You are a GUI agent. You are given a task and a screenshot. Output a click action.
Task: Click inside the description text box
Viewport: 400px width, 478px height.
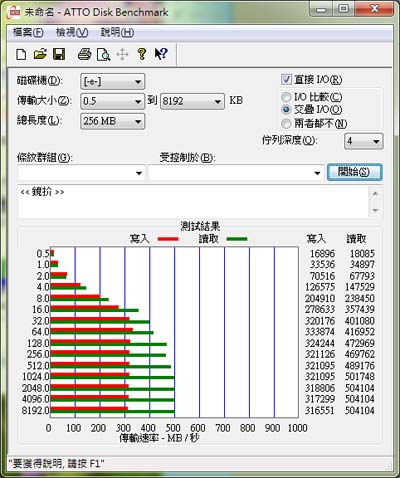click(x=193, y=202)
